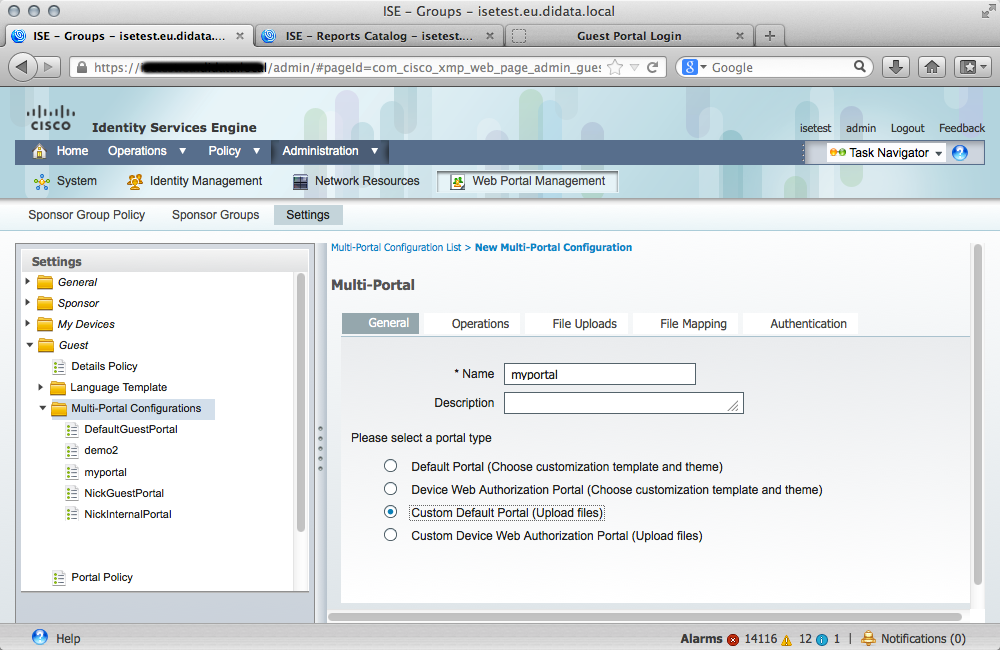1000x650 pixels.
Task: Open the Task Navigator dropdown
Action: [x=885, y=152]
